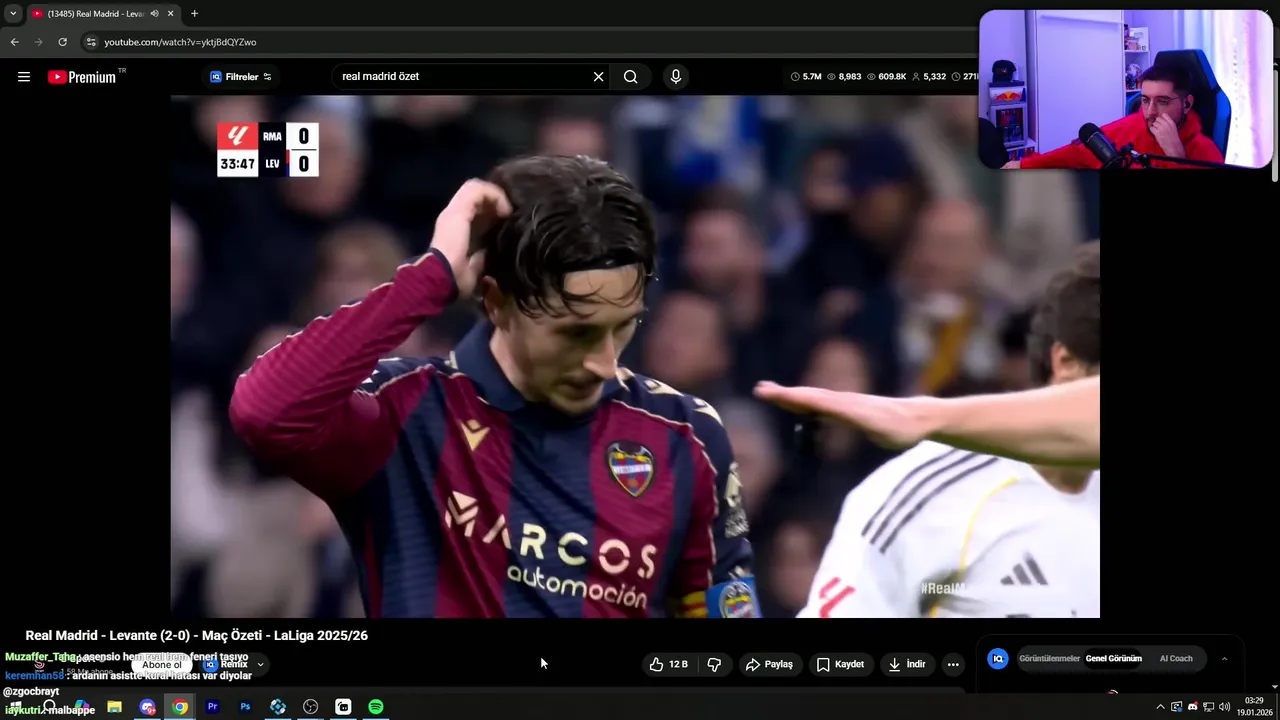1280x720 pixels.
Task: Run search with the magnifier icon
Action: coord(630,77)
